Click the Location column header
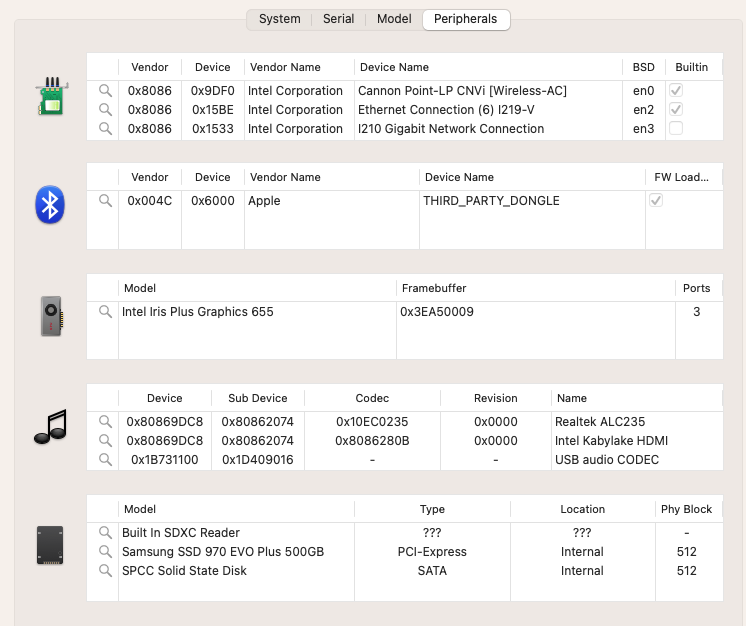Screen dimensions: 746x626 click(582, 509)
